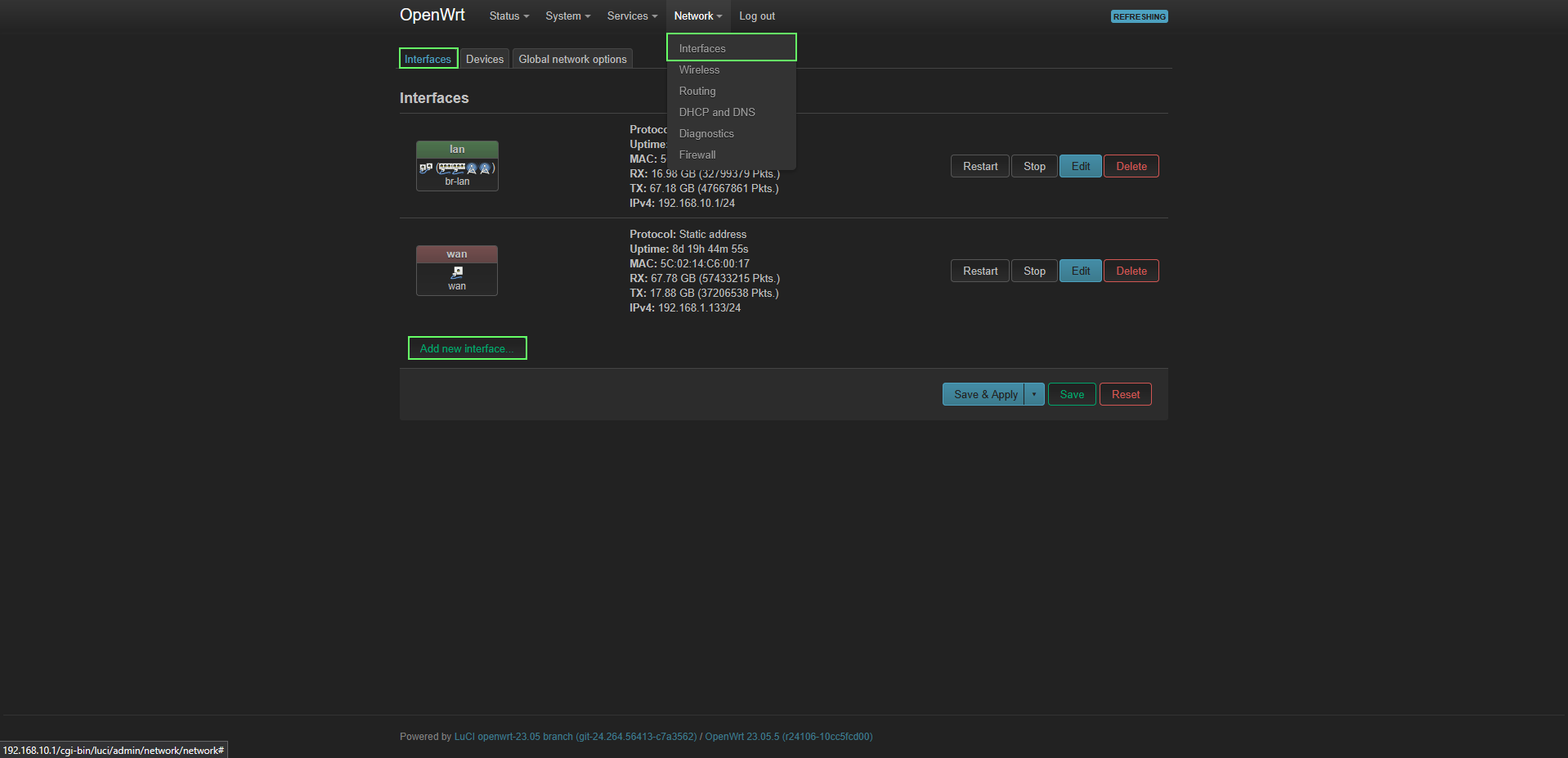Select Interfaces in the Network menu
This screenshot has height=758, width=1568.
(732, 48)
